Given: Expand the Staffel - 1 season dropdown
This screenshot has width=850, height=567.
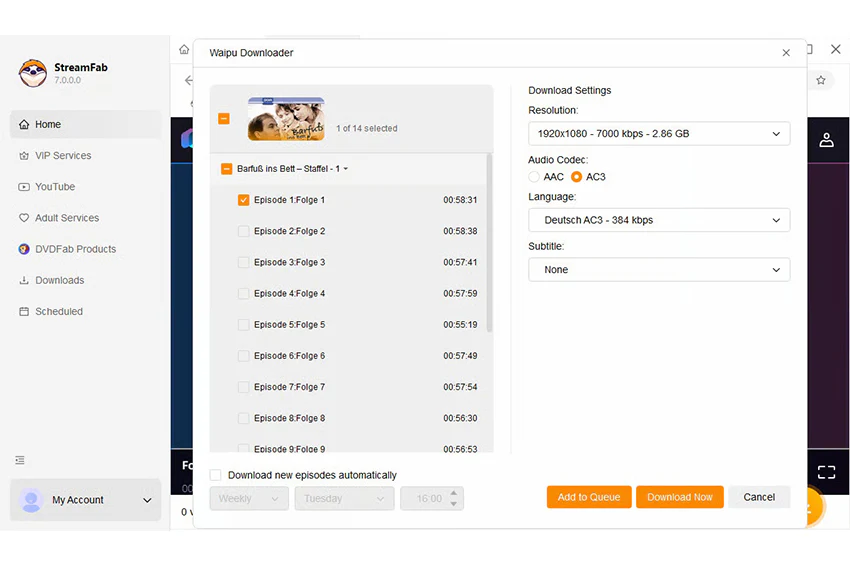Looking at the screenshot, I should point(346,169).
